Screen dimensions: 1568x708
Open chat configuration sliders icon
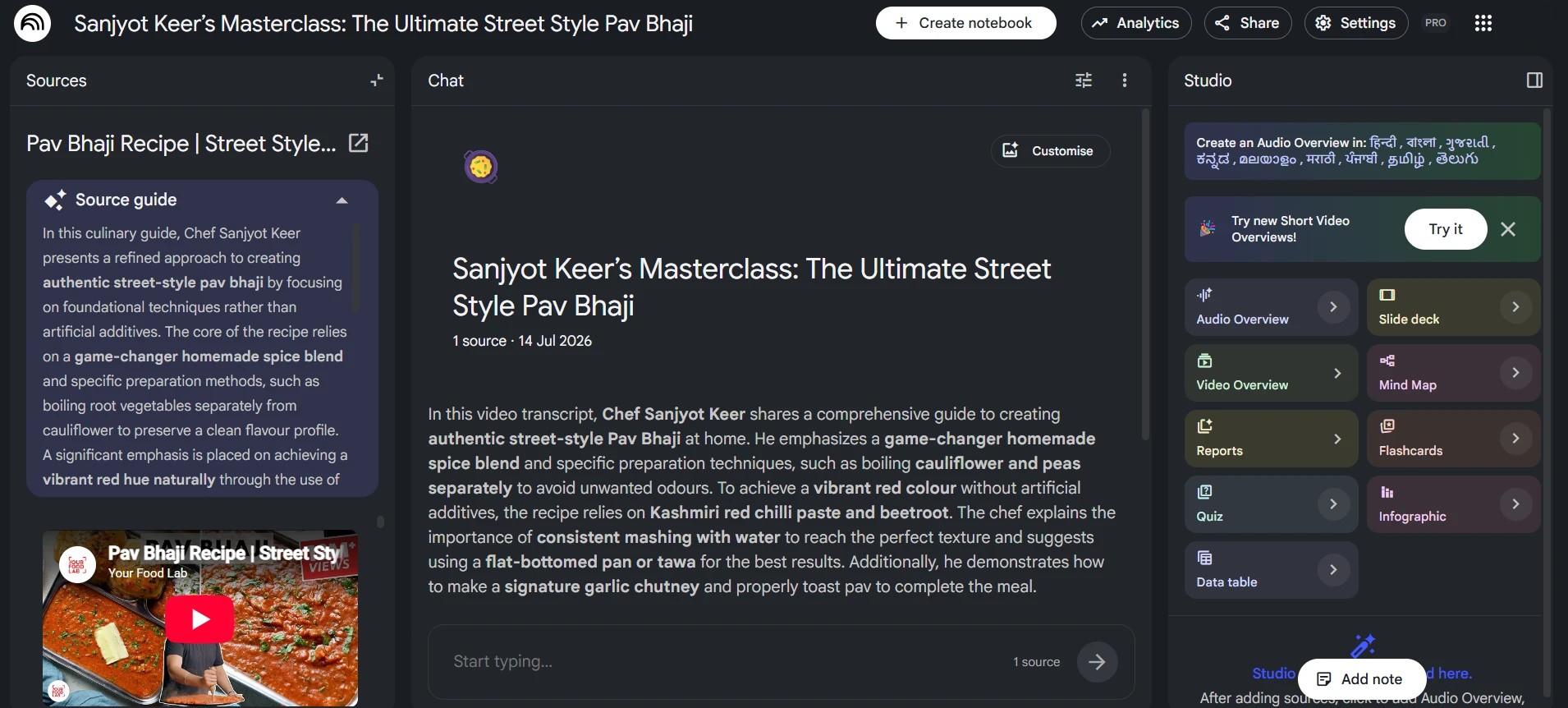tap(1084, 80)
